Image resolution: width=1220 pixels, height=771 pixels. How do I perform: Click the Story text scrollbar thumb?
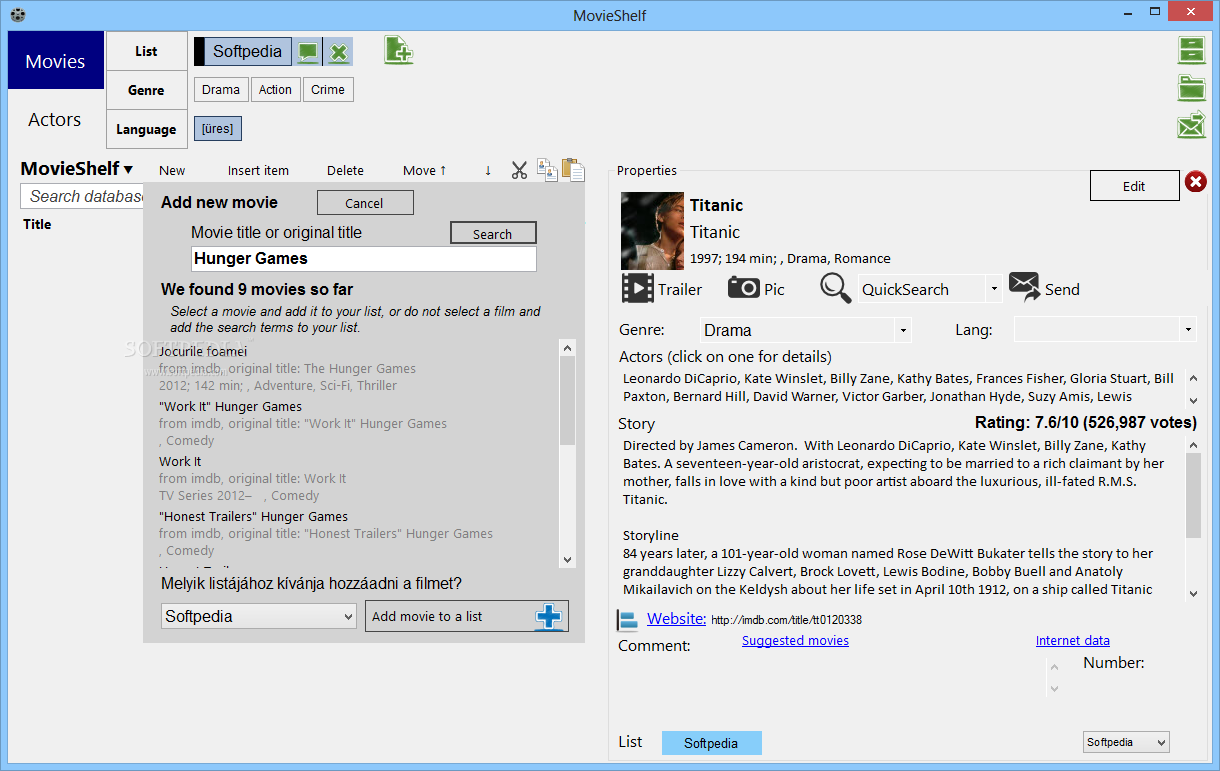click(x=1193, y=496)
